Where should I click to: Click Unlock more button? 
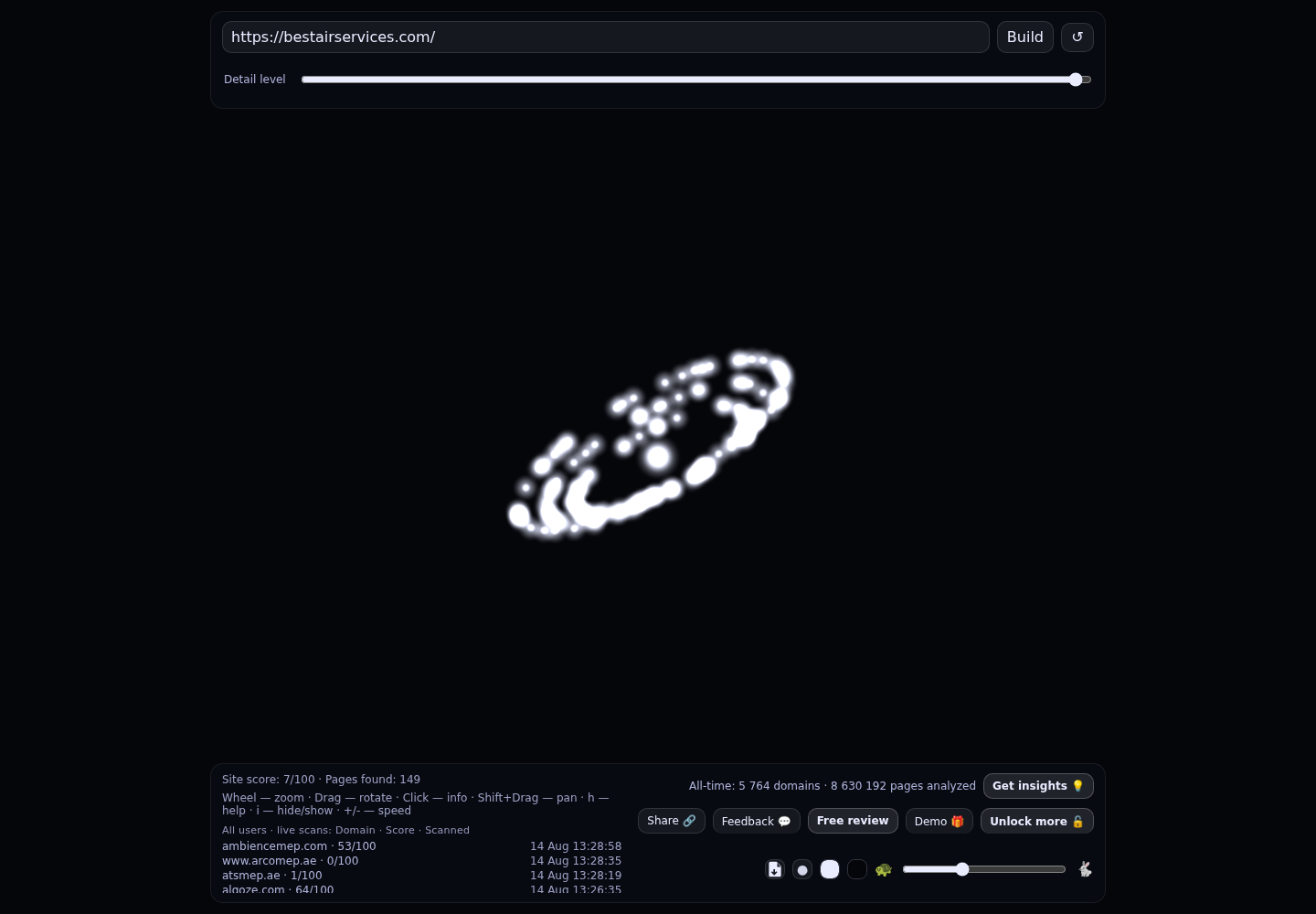[1037, 821]
